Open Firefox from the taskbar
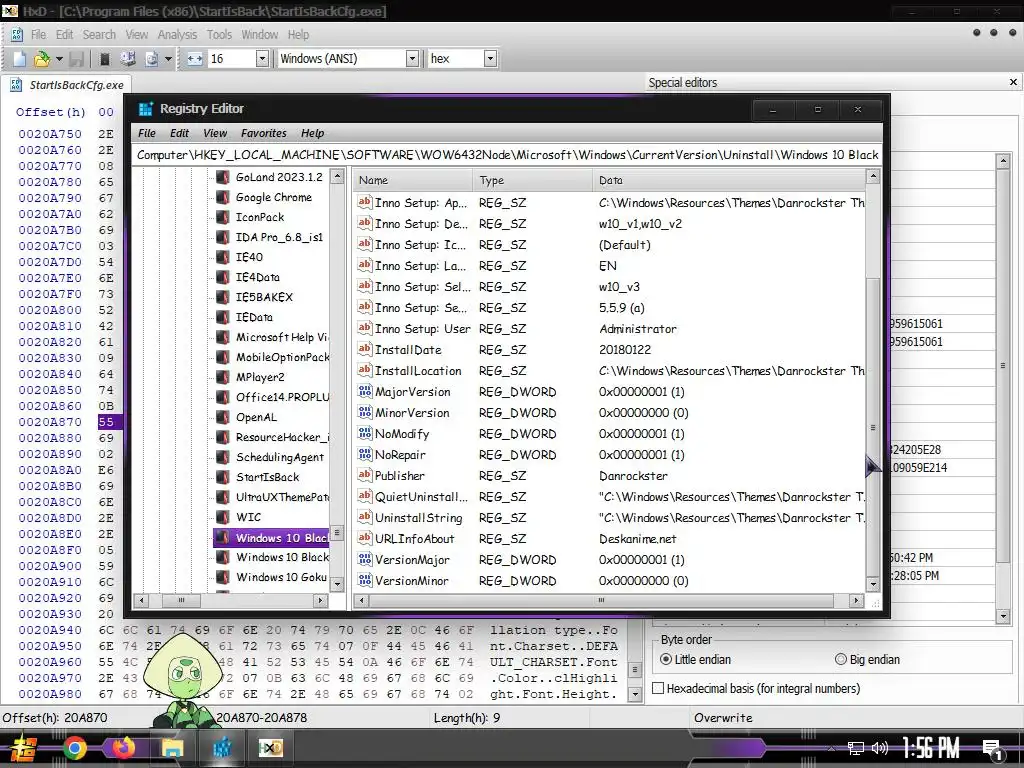 (123, 748)
